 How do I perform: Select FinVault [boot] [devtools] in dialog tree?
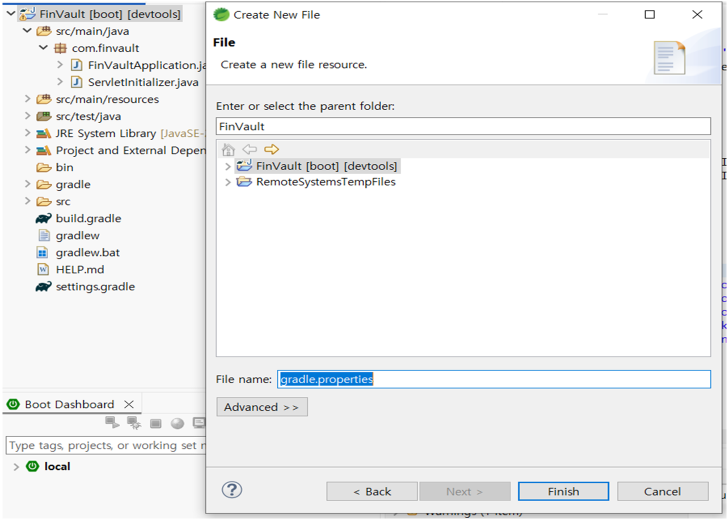pyautogui.click(x=326, y=166)
